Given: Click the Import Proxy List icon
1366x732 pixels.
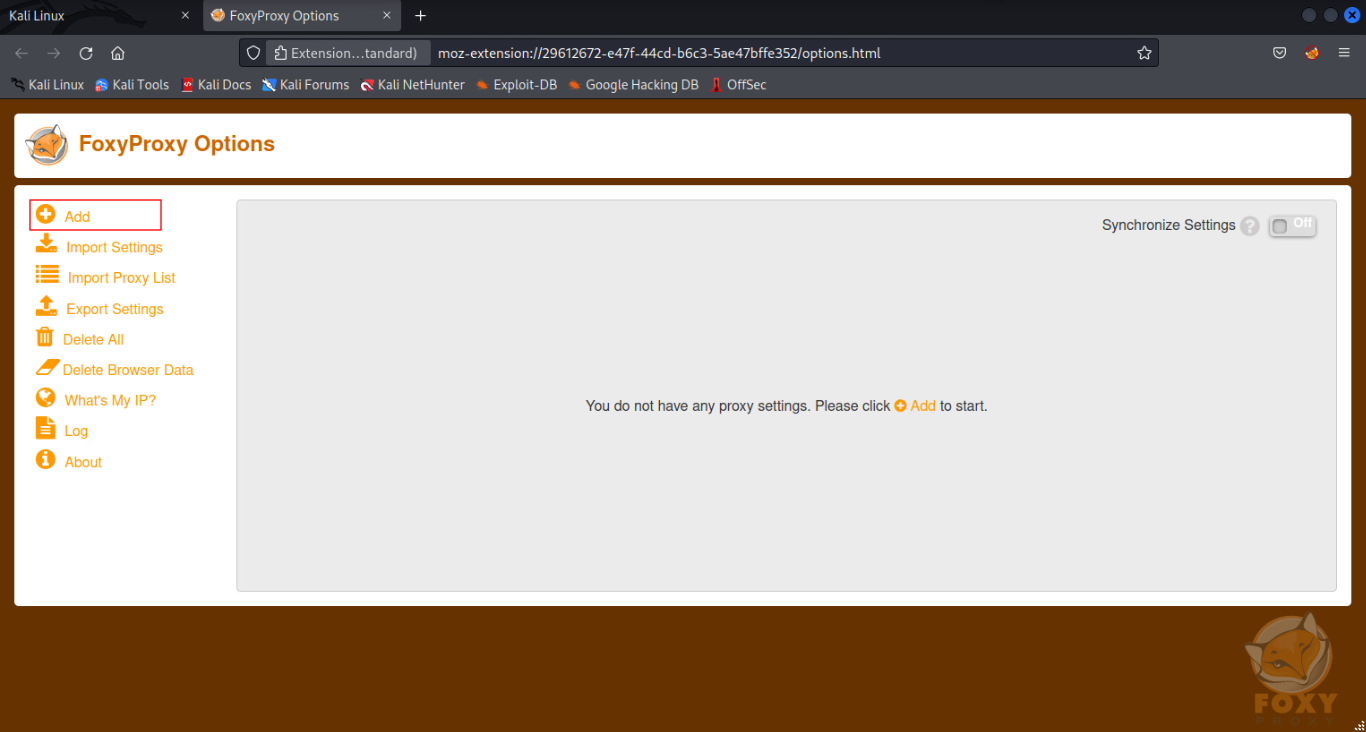Looking at the screenshot, I should [x=47, y=275].
